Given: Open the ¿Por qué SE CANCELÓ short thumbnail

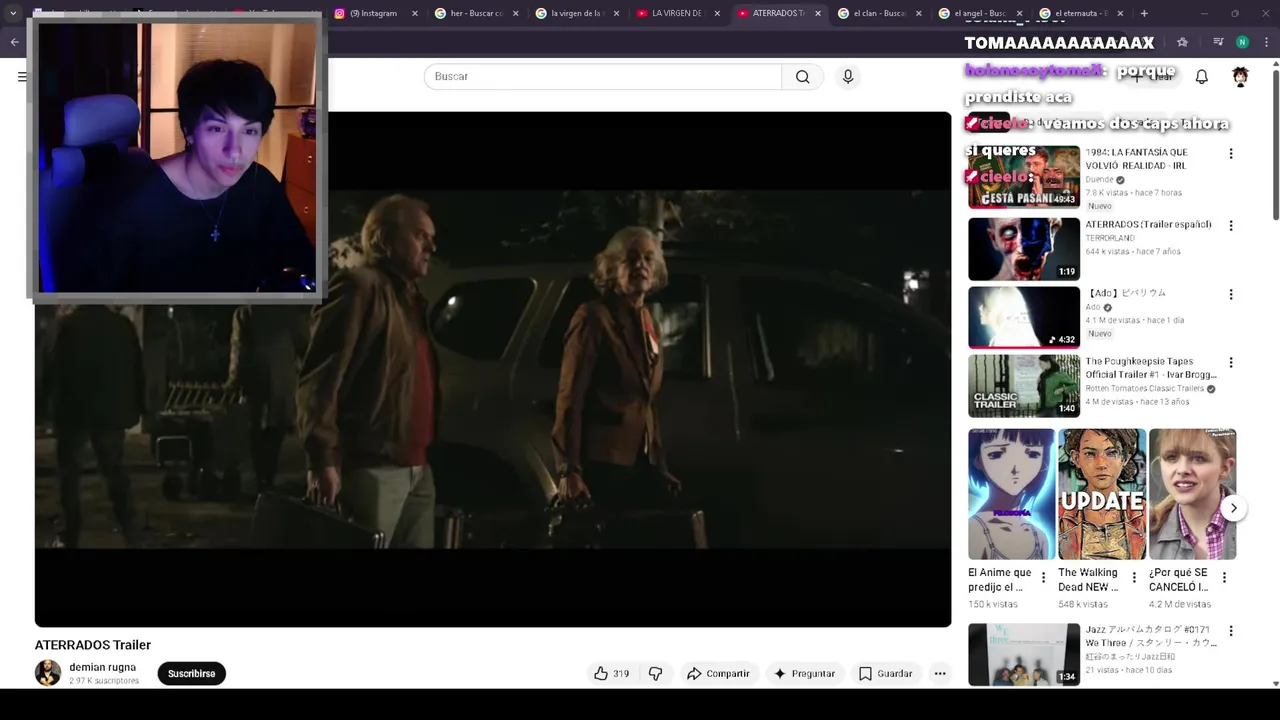Looking at the screenshot, I should click(x=1192, y=494).
